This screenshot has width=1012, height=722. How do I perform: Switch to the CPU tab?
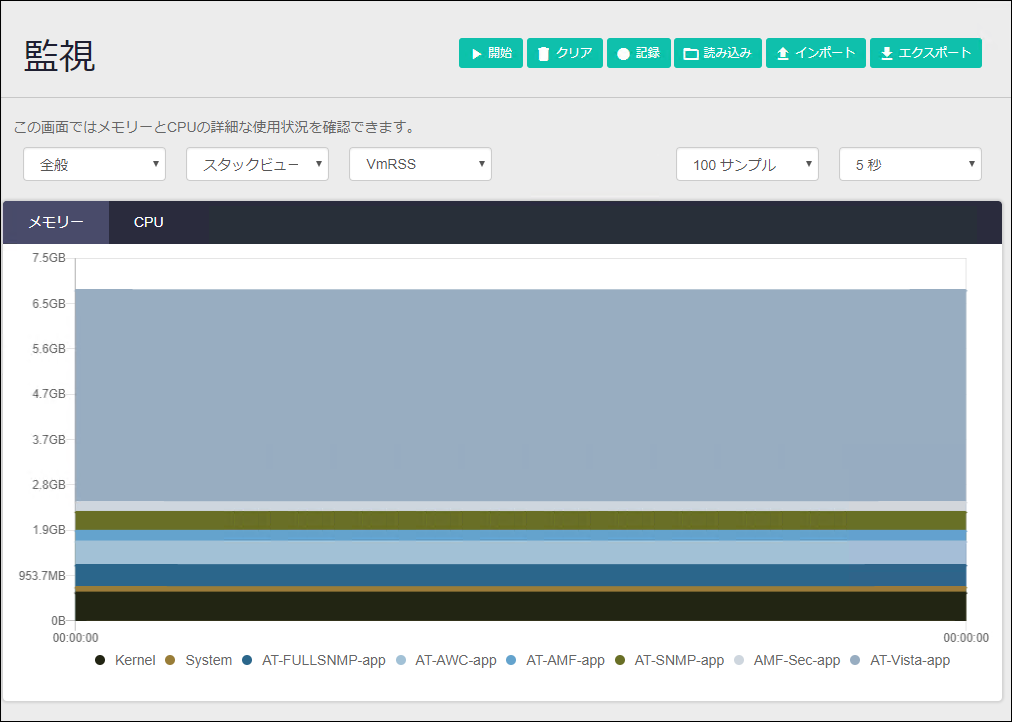tap(148, 222)
